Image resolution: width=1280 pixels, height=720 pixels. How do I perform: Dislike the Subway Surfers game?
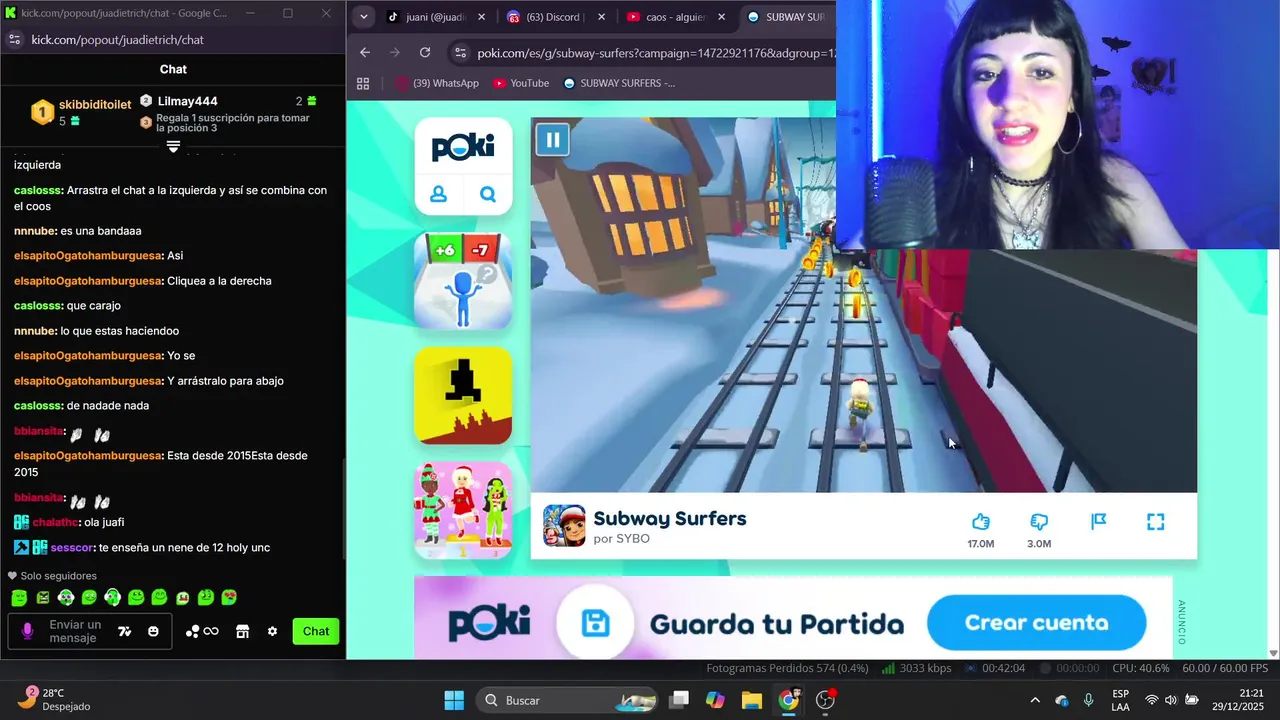click(1039, 522)
